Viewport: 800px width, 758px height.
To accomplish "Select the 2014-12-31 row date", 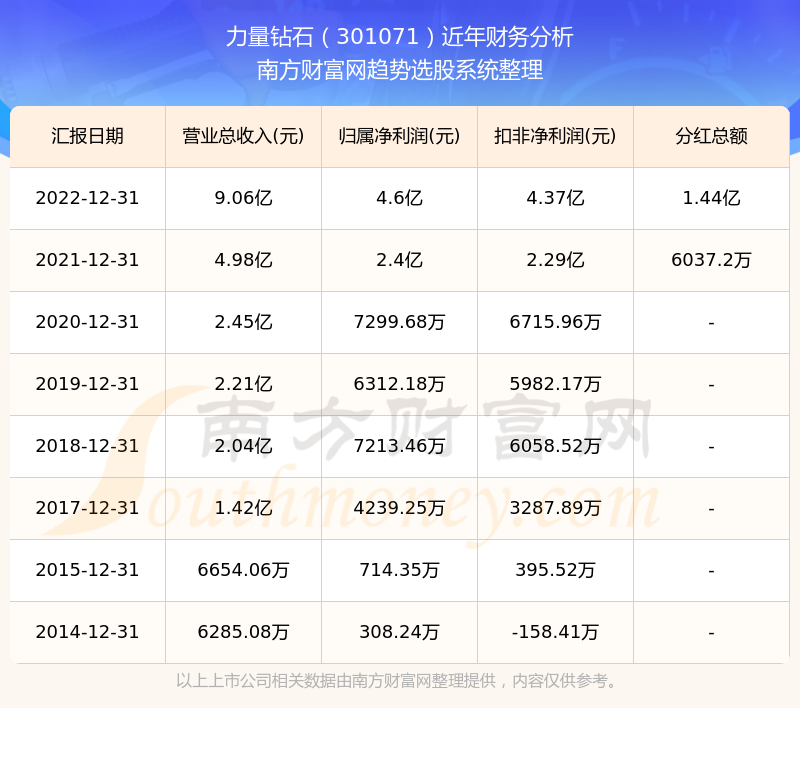I will (87, 632).
